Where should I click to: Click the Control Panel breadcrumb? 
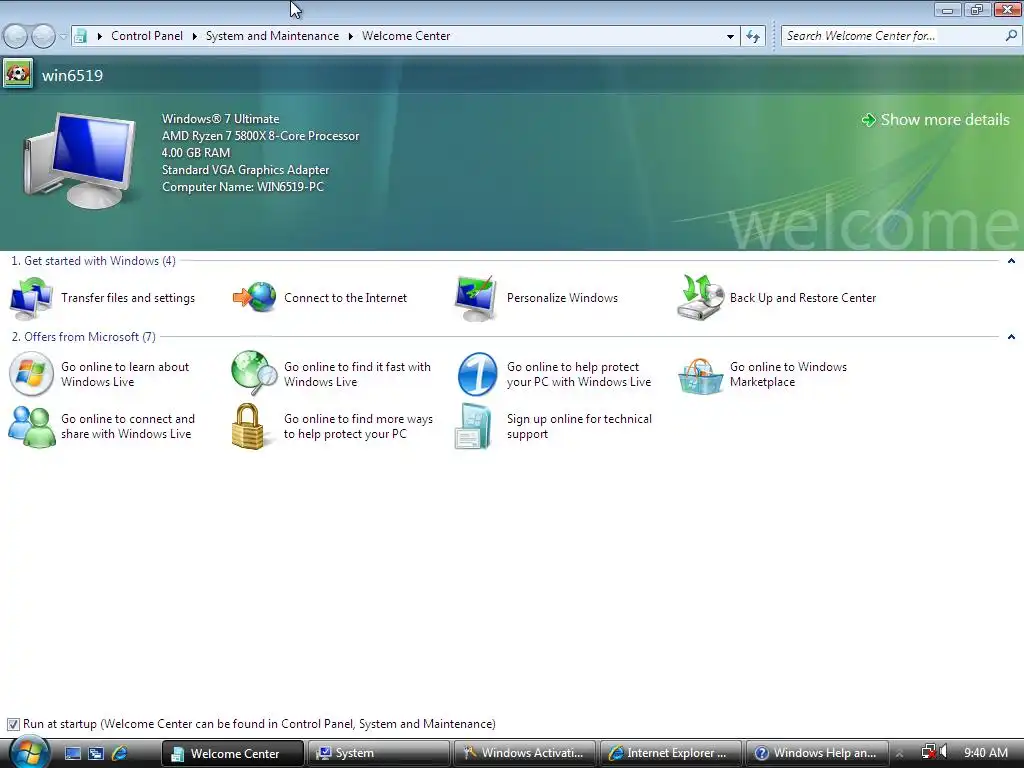click(x=147, y=36)
